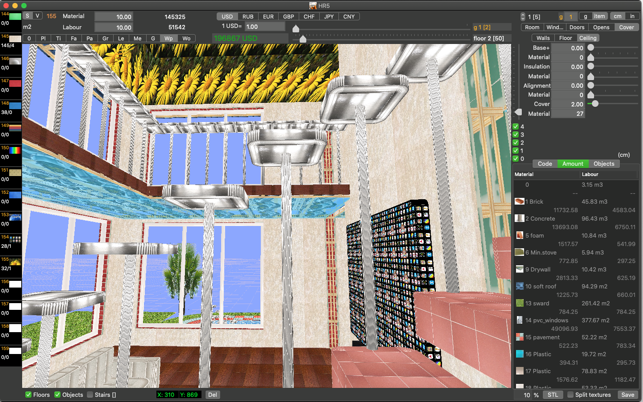Click the 16 Plastic cyan icon
The width and height of the screenshot is (643, 402).
click(519, 354)
